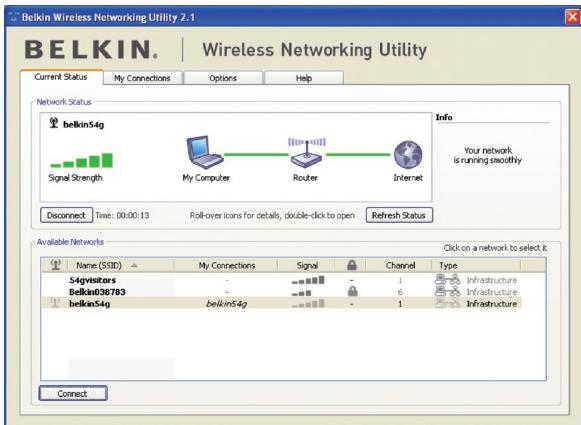Sort by the Signal column header
Viewport: 581px width, 425px height.
pos(307,265)
